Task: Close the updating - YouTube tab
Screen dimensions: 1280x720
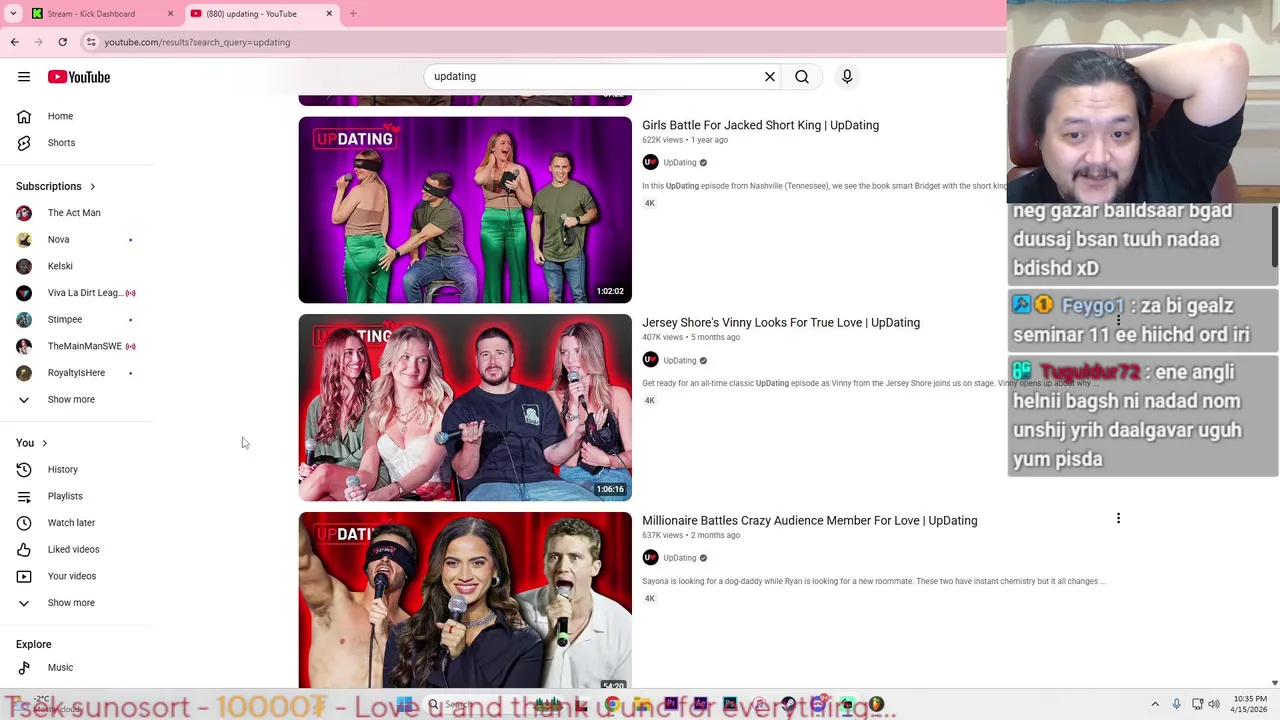Action: coord(329,14)
